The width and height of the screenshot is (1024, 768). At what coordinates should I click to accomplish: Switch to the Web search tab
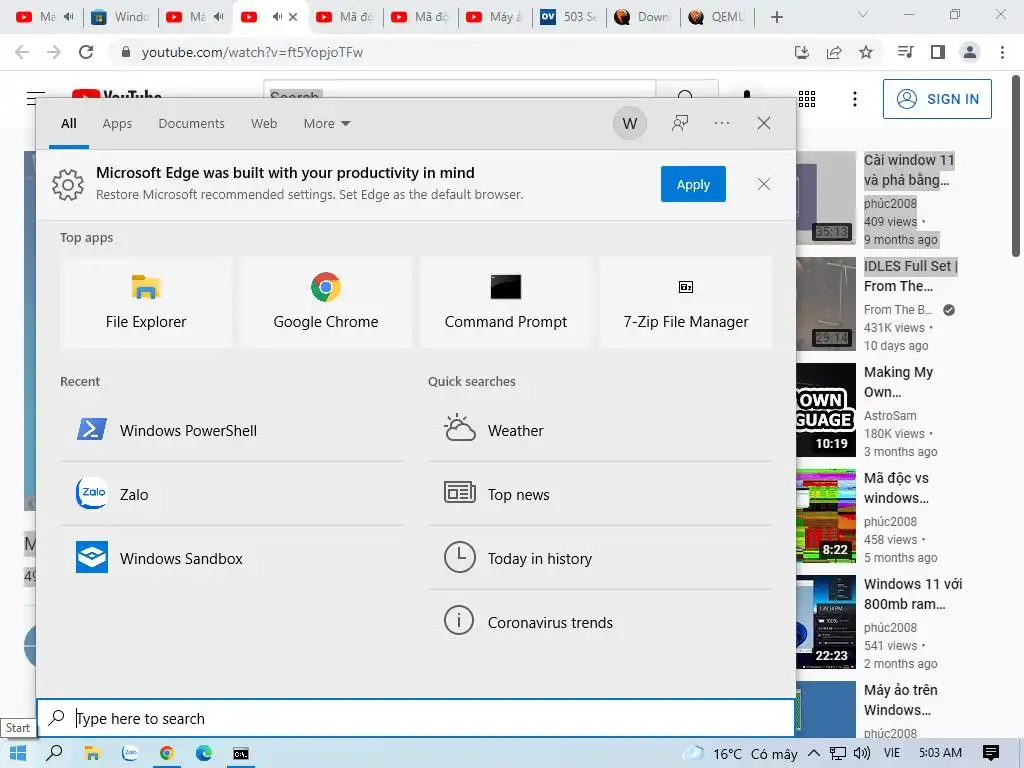pos(264,123)
